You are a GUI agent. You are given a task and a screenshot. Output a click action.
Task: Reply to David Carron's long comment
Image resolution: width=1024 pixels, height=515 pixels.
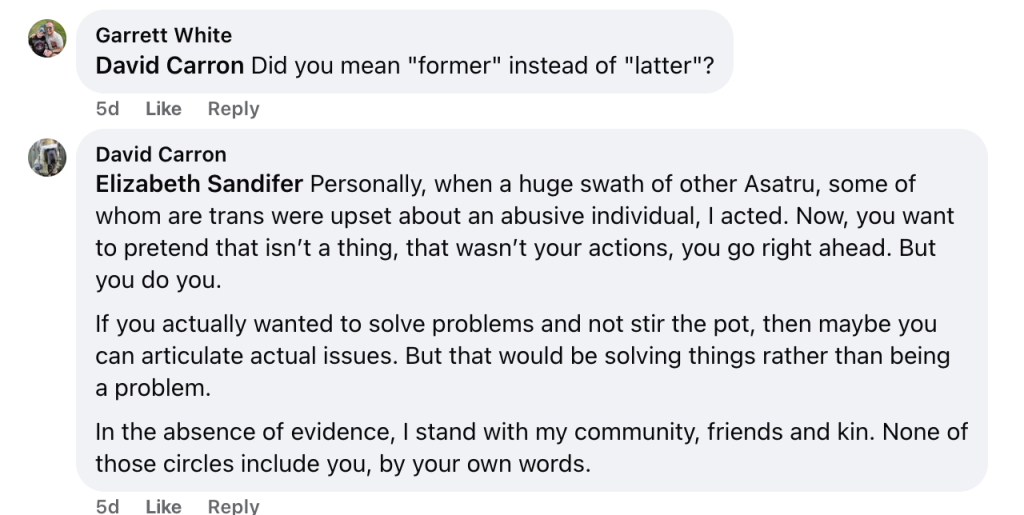point(233,506)
